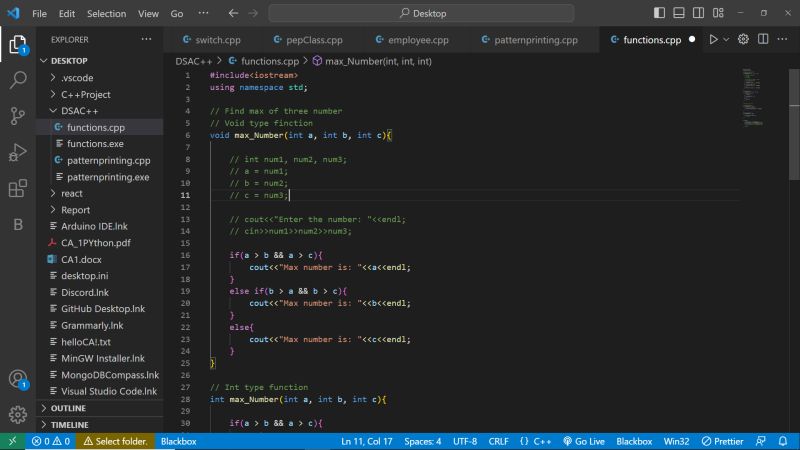Click the Desktop command center search box
800x450 pixels.
click(x=421, y=13)
